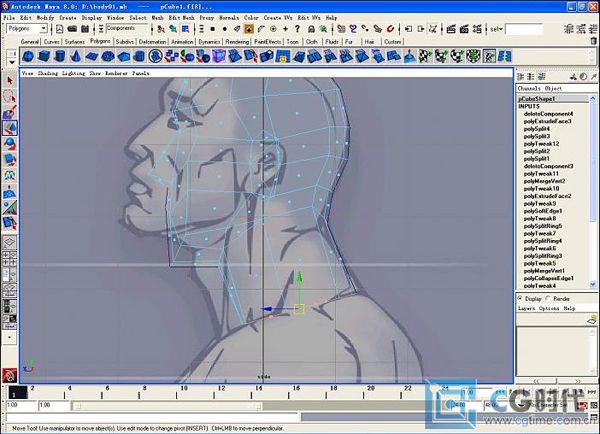This screenshot has width=600, height=434.
Task: Create a polygon cube from shelf
Action: tap(44, 57)
